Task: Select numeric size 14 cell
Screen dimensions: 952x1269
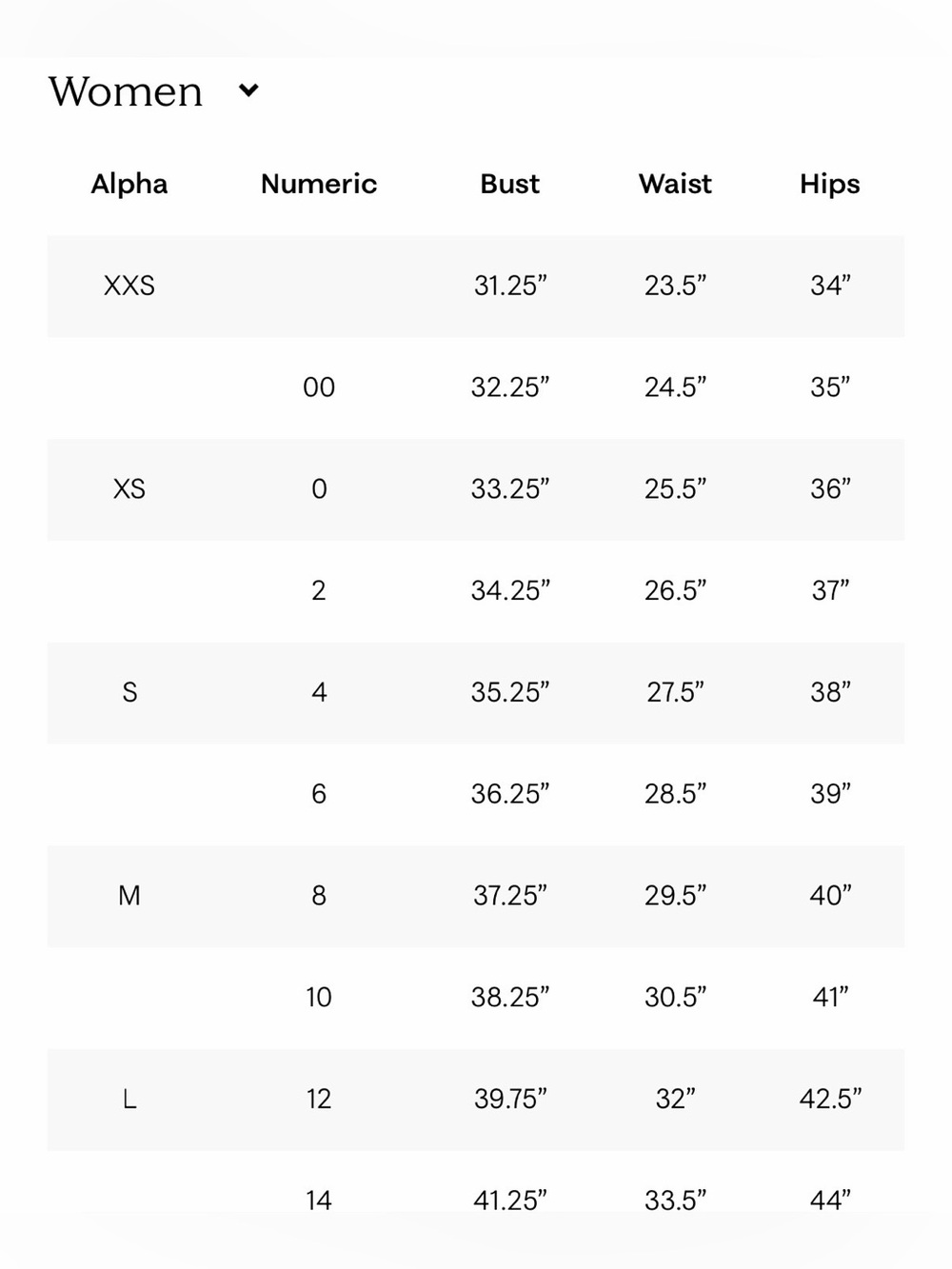Action: (x=319, y=1200)
